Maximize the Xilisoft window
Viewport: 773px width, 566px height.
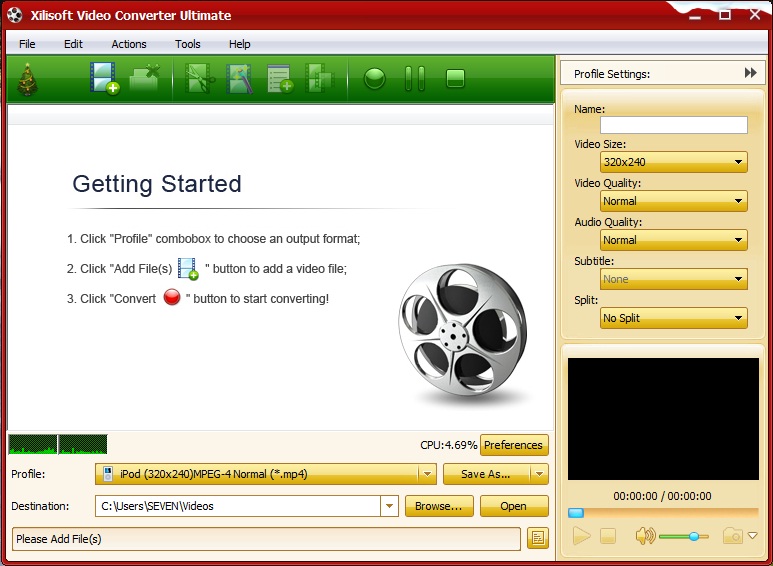tap(725, 15)
